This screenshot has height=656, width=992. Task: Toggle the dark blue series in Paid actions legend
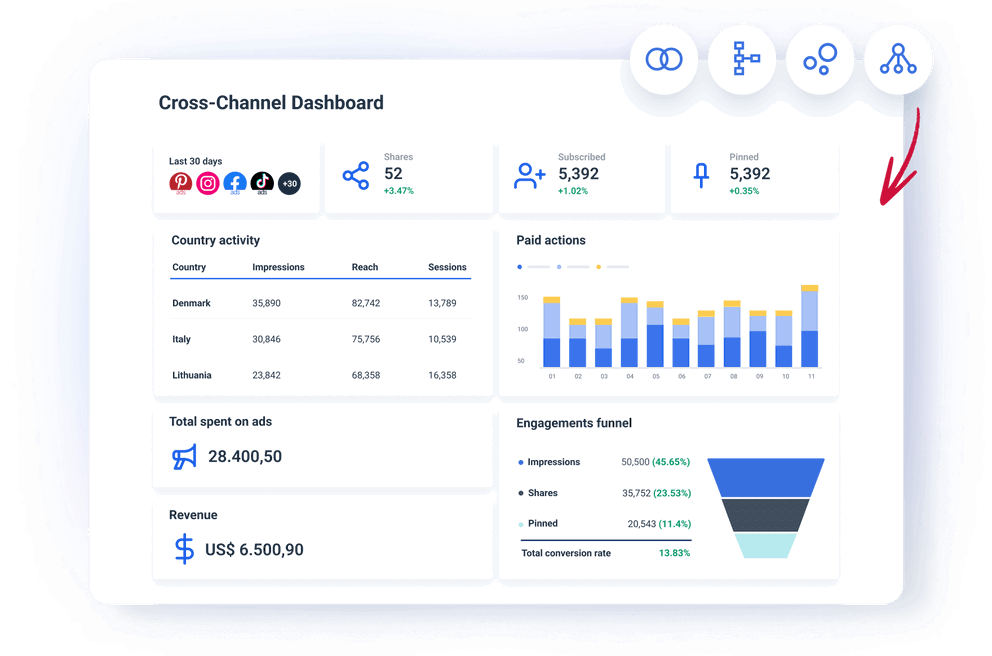(519, 266)
